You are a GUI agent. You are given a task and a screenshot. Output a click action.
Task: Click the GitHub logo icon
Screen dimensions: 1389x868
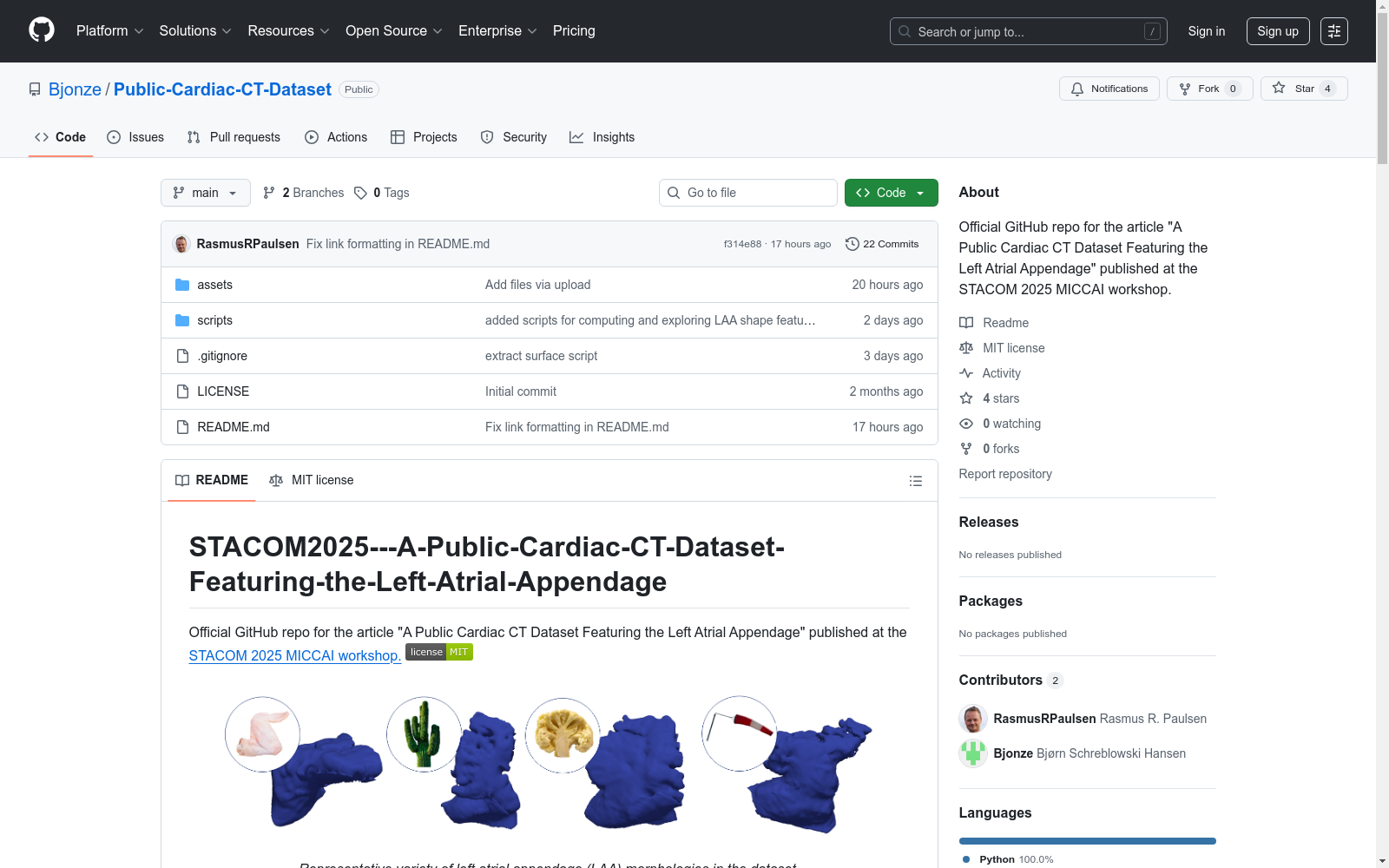coord(42,30)
